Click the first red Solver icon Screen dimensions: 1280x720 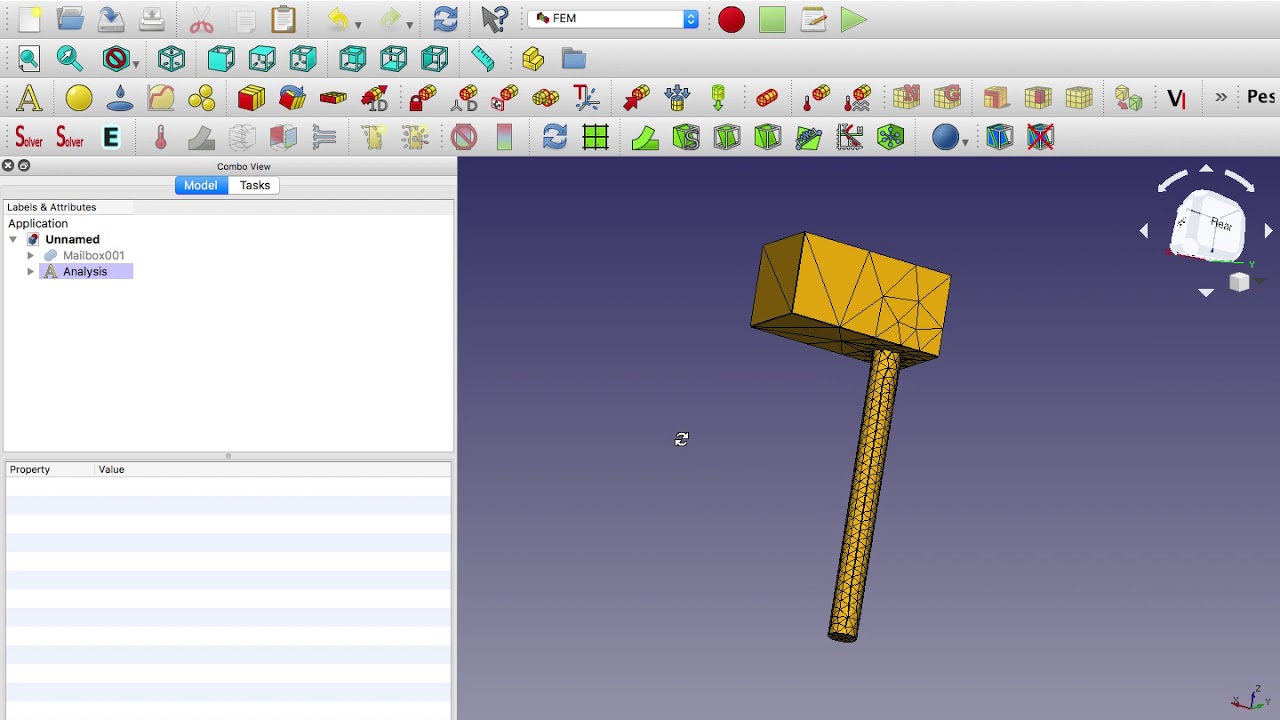coord(29,138)
